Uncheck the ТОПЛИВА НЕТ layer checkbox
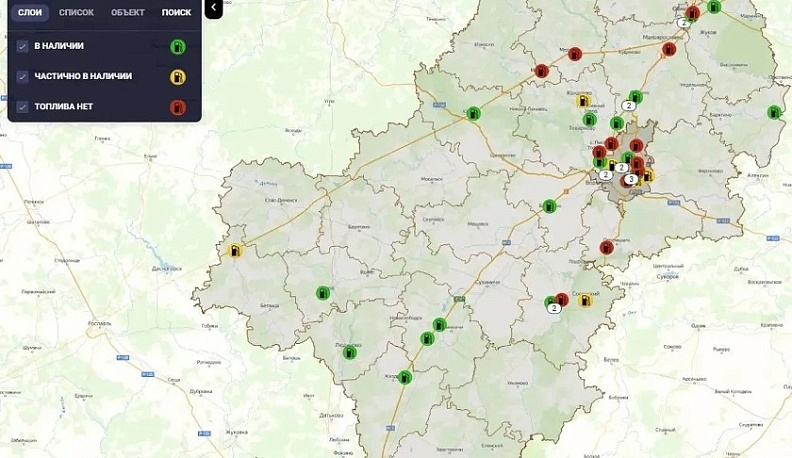792x458 pixels. 22,107
